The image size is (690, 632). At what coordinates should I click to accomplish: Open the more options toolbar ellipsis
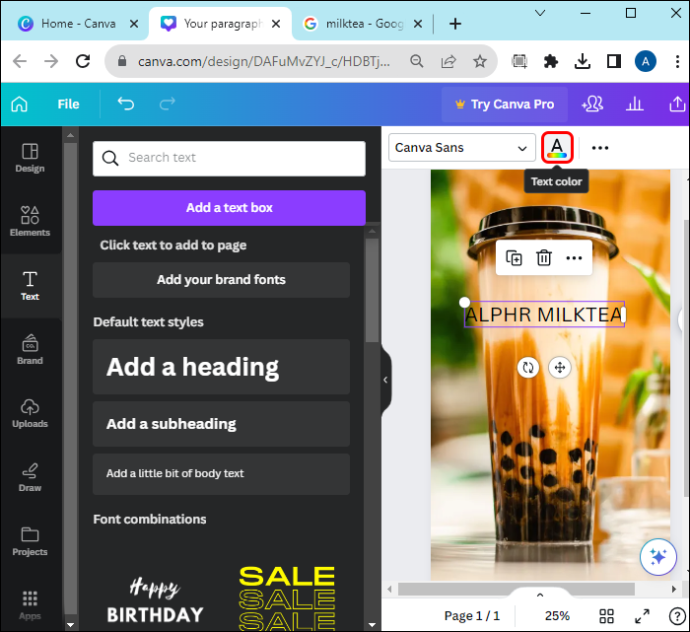(x=600, y=148)
